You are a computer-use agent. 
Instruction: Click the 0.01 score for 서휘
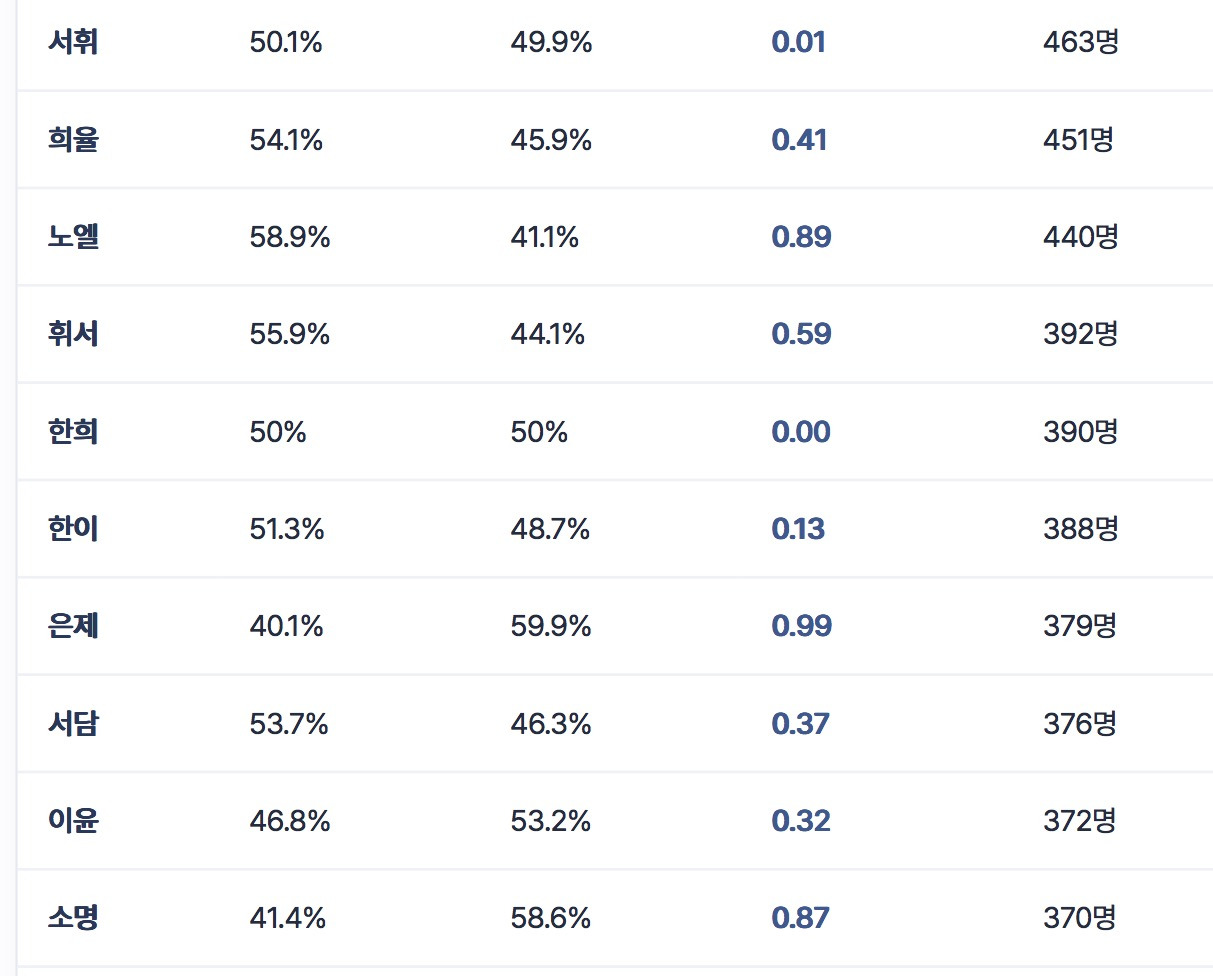pos(798,43)
